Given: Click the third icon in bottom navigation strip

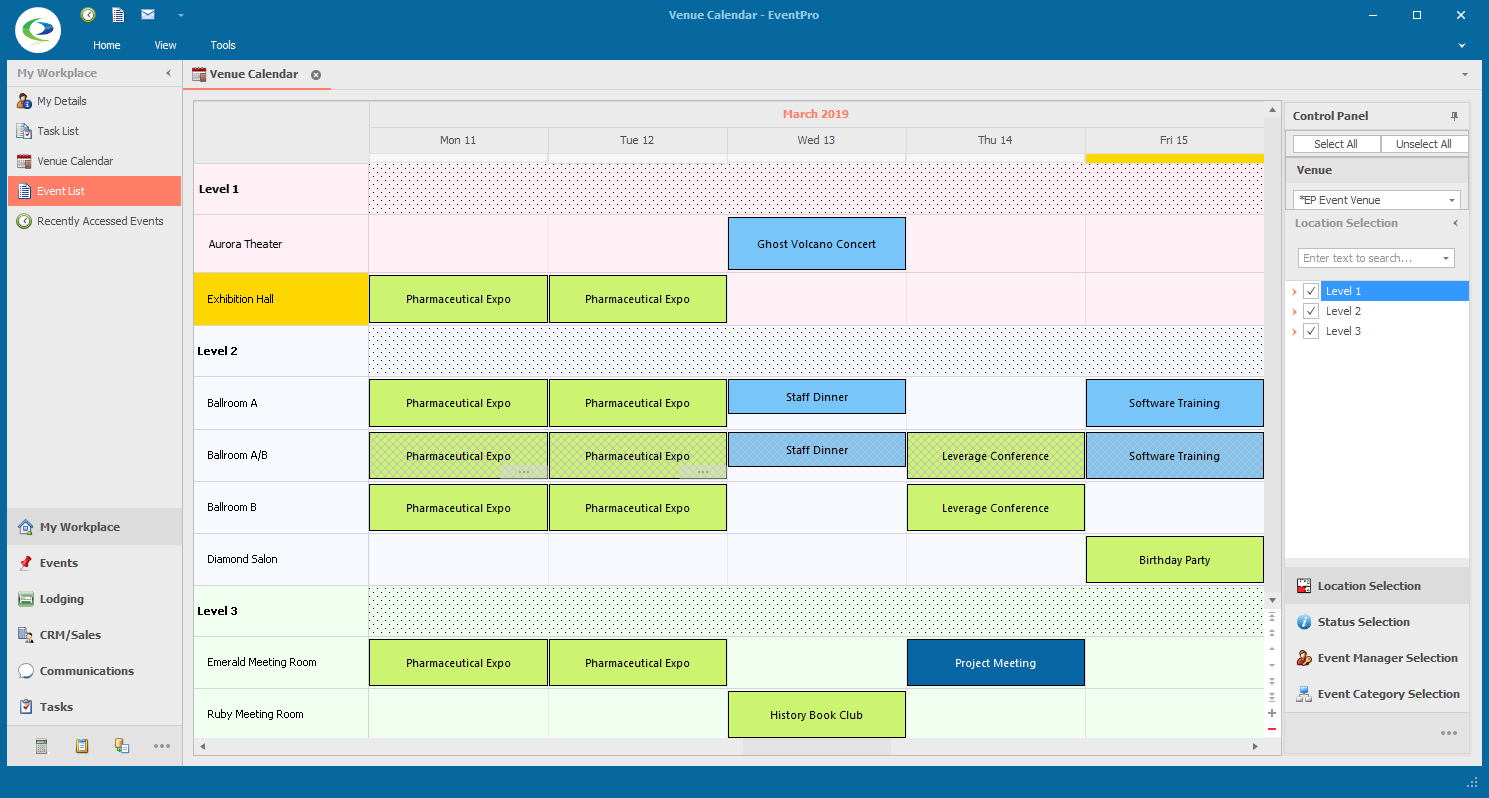Looking at the screenshot, I should click(122, 746).
